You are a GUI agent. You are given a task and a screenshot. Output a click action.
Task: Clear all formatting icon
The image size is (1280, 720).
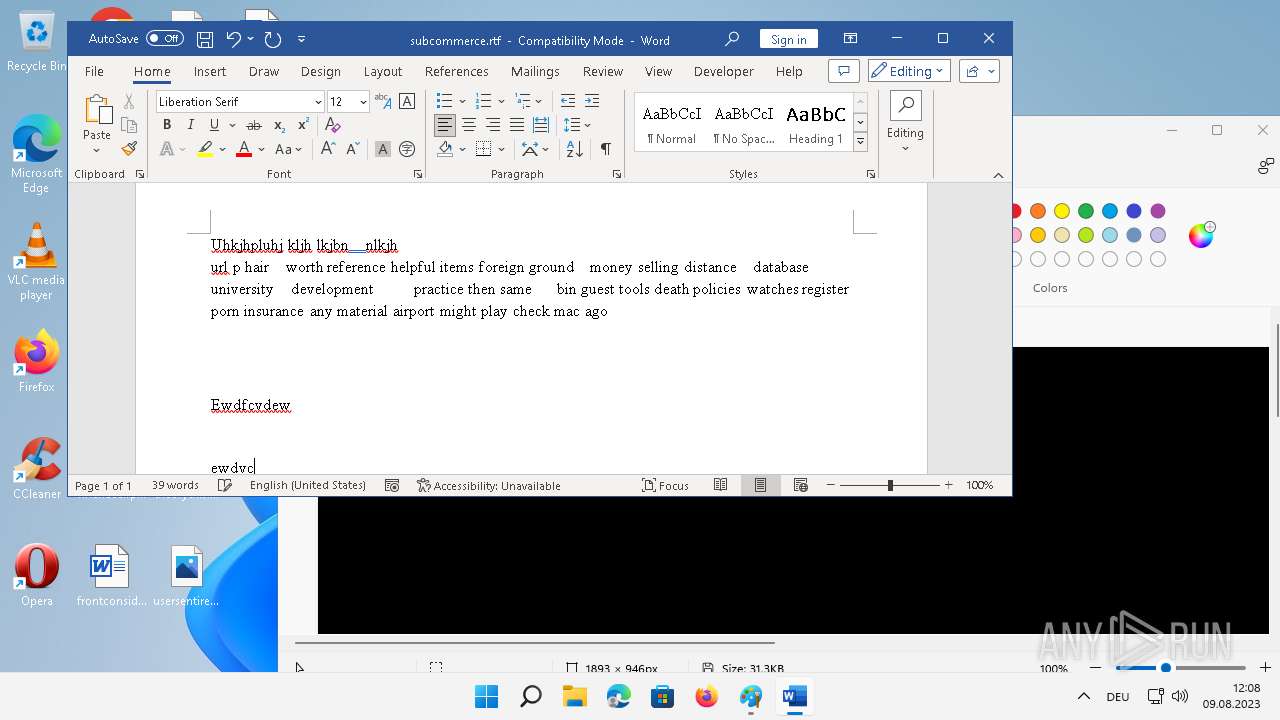click(x=333, y=125)
